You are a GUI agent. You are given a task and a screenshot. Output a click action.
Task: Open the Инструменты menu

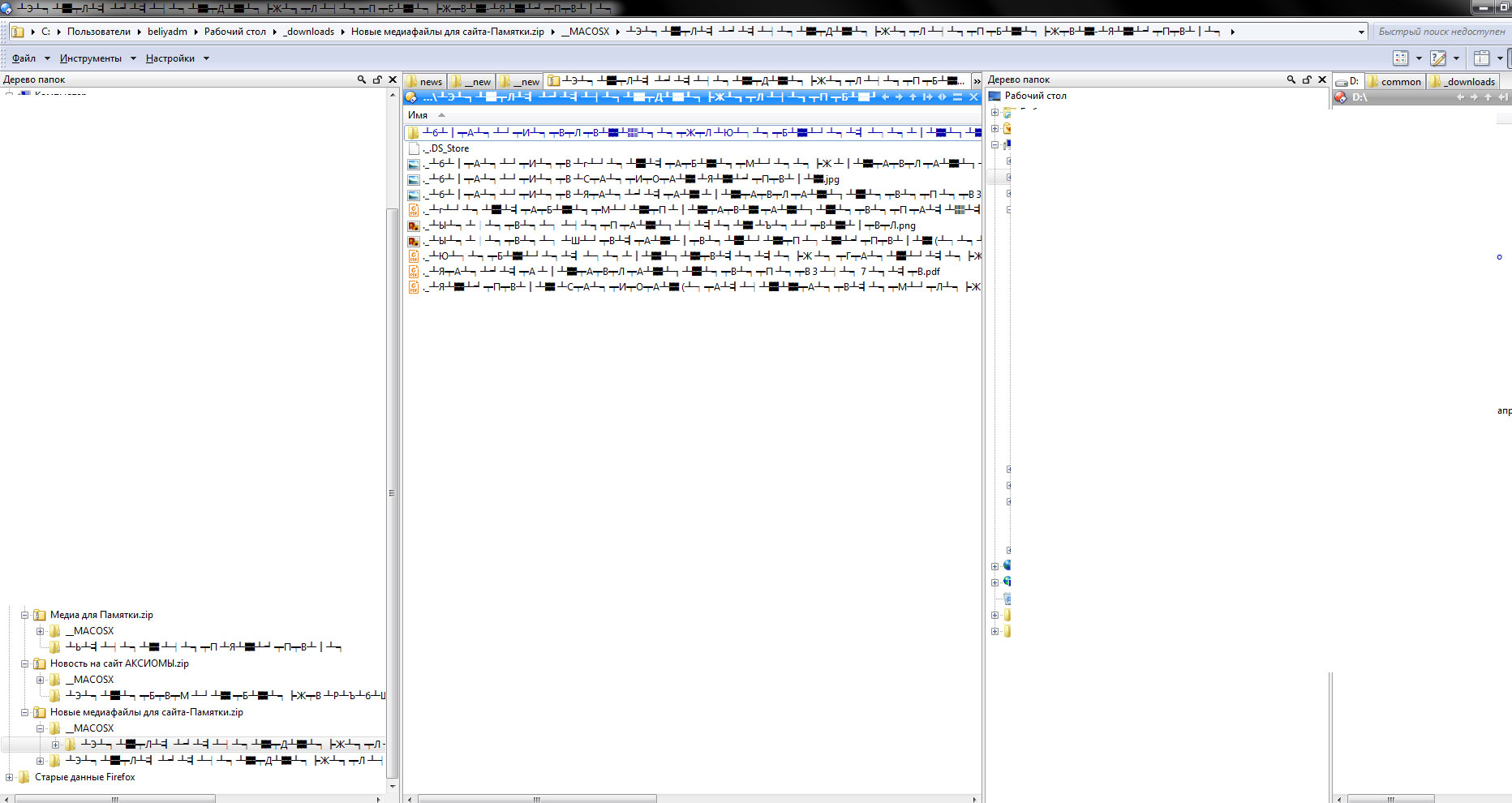point(90,58)
